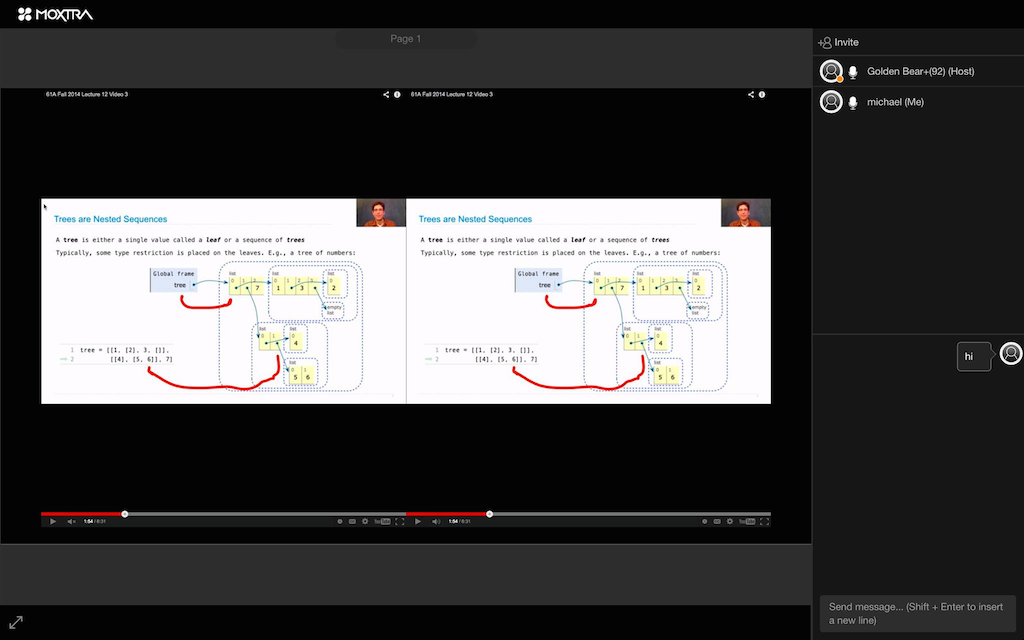Click share icon on right video
The height and width of the screenshot is (640, 1024).
click(751, 95)
